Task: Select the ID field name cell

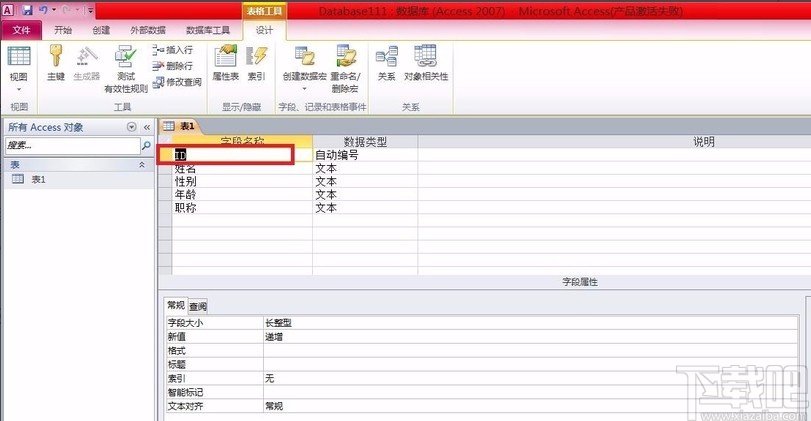Action: (x=243, y=155)
